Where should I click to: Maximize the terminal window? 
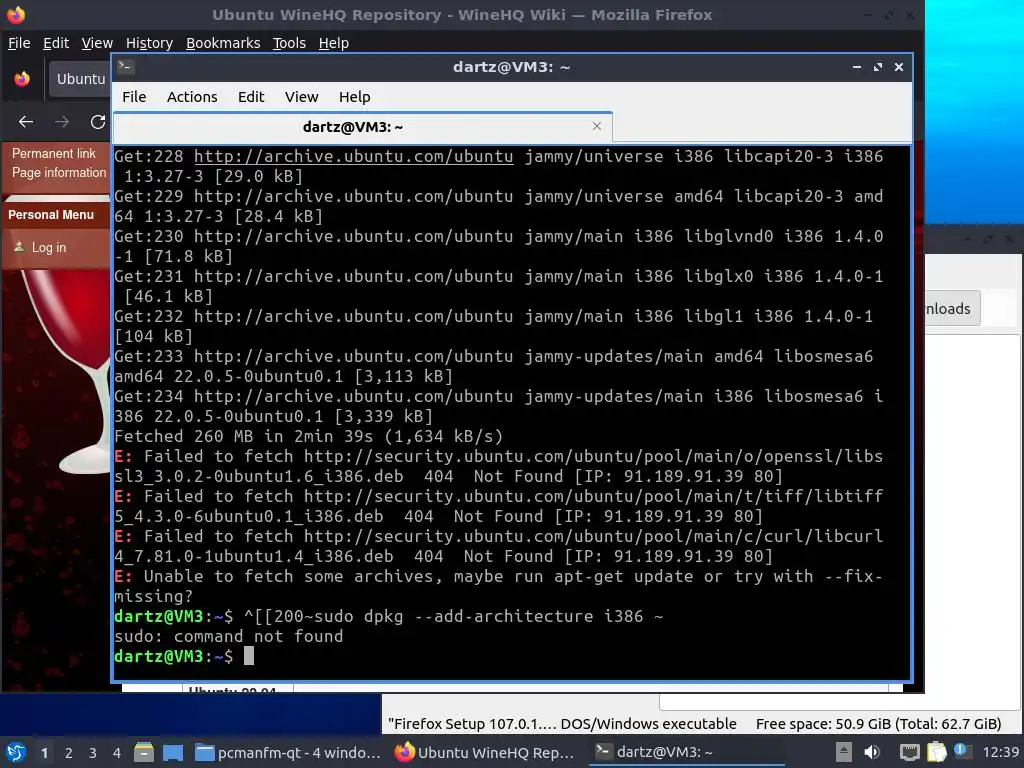pos(878,67)
